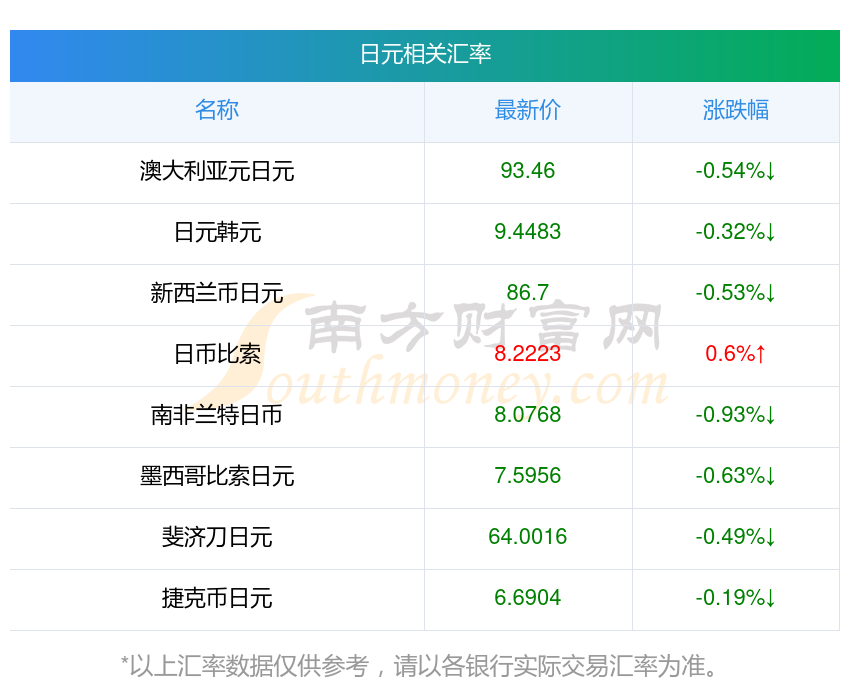
Task: Select the 日元韩元 row name
Action: pos(217,232)
